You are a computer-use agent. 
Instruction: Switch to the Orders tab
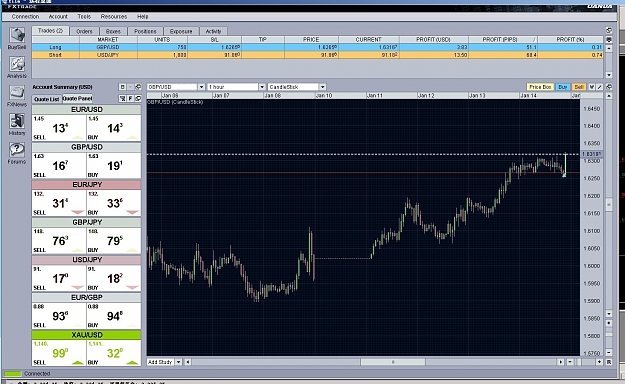point(84,31)
